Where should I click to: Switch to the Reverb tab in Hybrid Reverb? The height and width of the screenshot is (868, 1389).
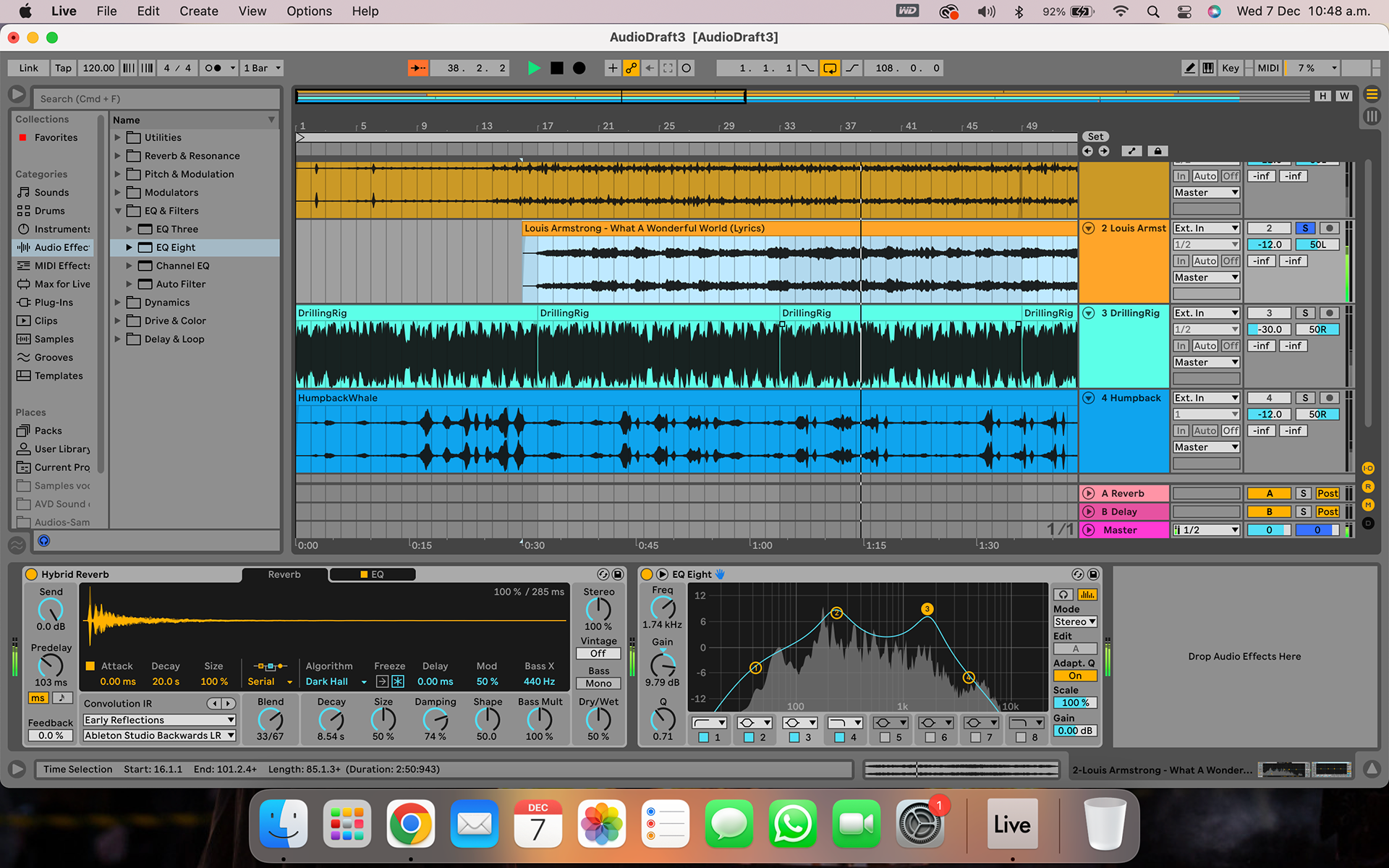[284, 574]
